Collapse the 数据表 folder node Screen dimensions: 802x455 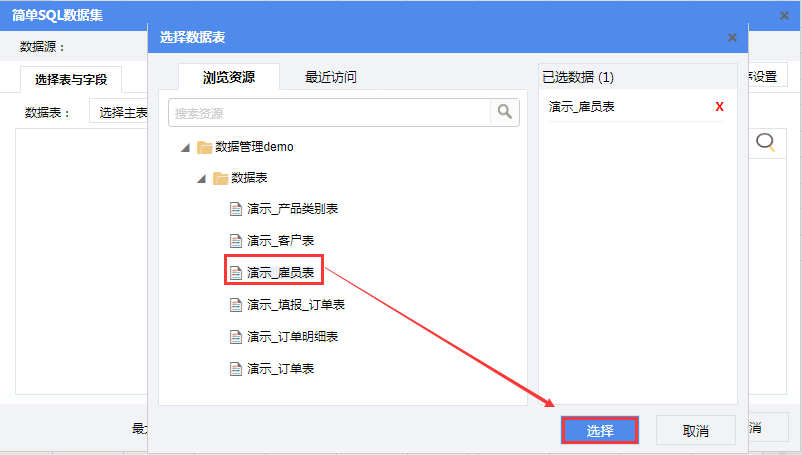point(201,178)
